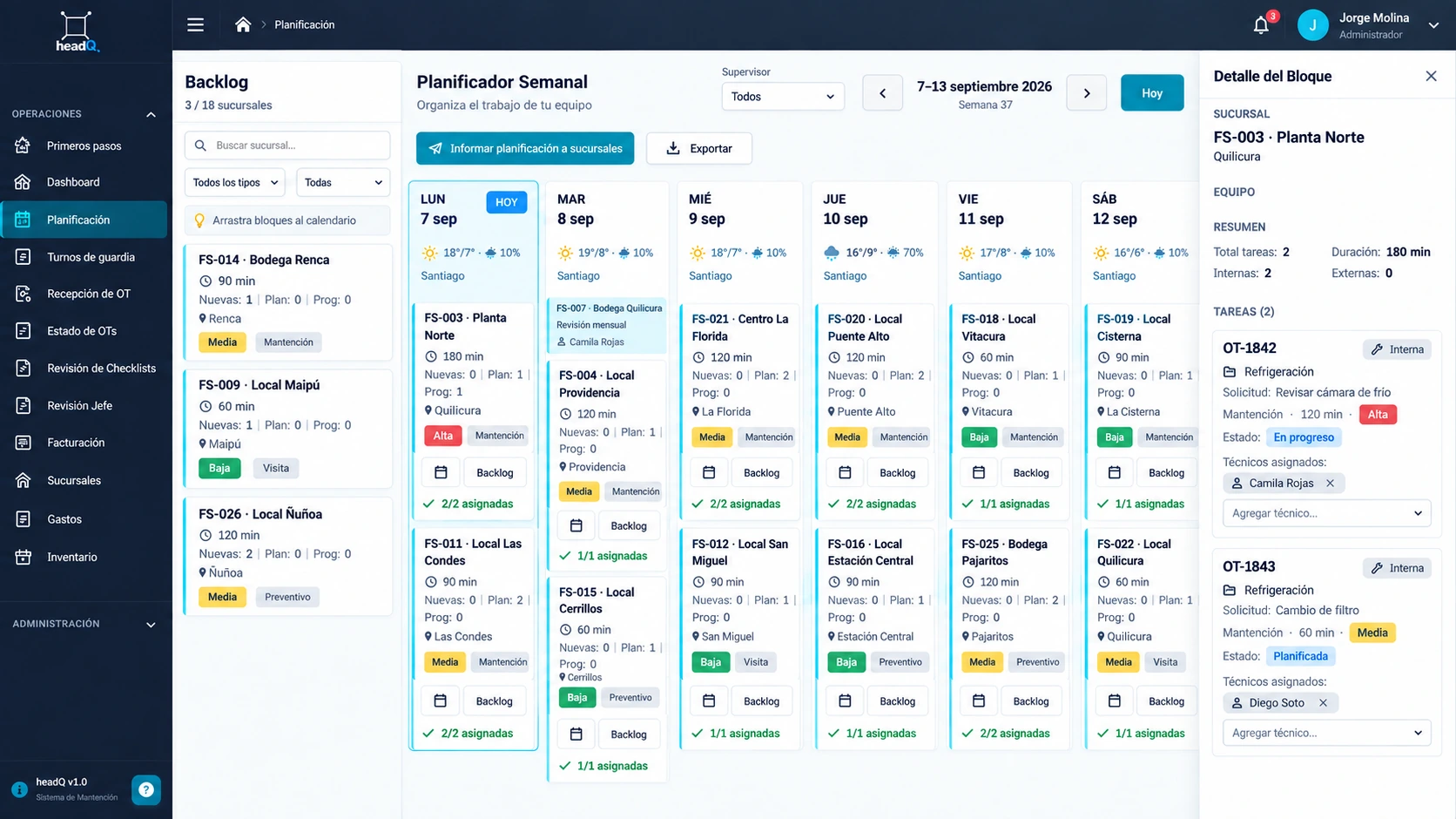Open Turnos de guardia in sidebar
Screen dimensions: 1456x819
click(84, 257)
